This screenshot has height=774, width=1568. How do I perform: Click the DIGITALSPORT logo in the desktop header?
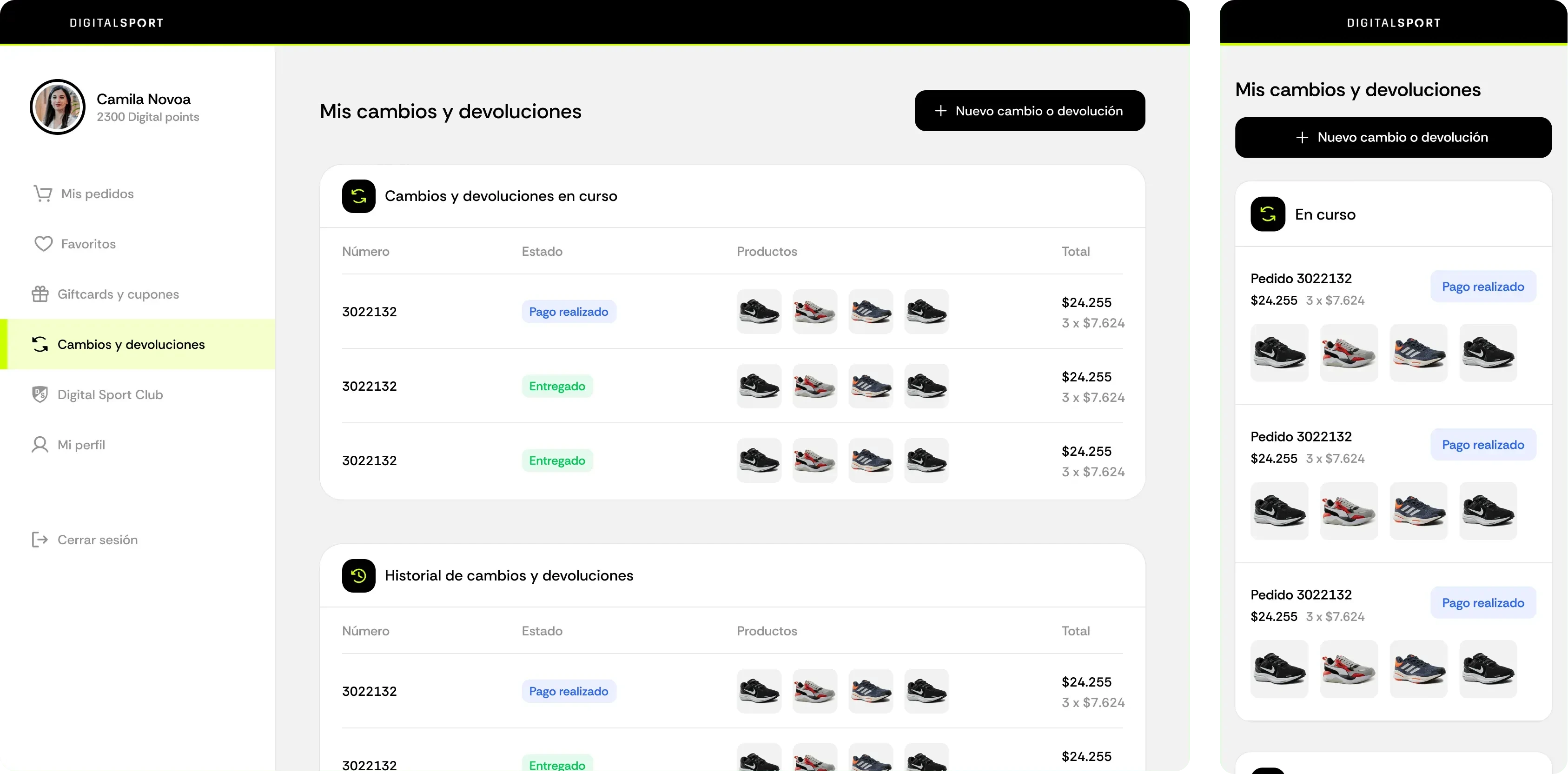[x=116, y=23]
